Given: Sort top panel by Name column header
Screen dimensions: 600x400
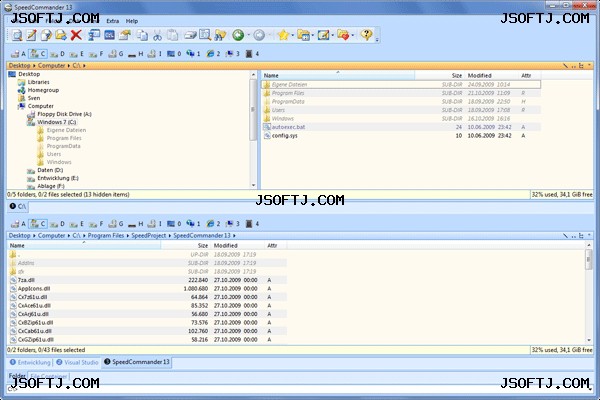Looking at the screenshot, I should tap(338, 75).
